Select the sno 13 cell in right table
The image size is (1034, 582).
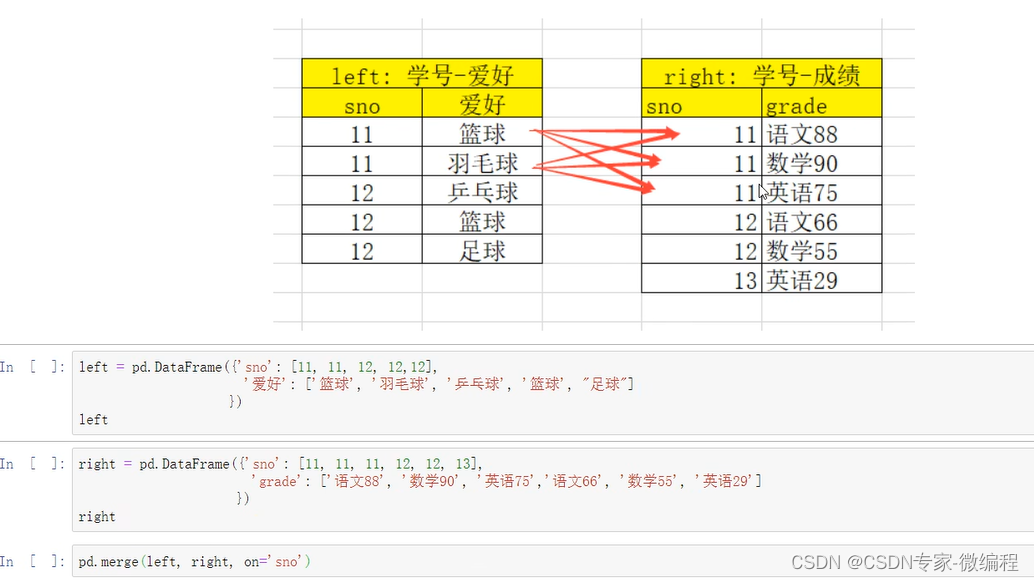(x=702, y=279)
